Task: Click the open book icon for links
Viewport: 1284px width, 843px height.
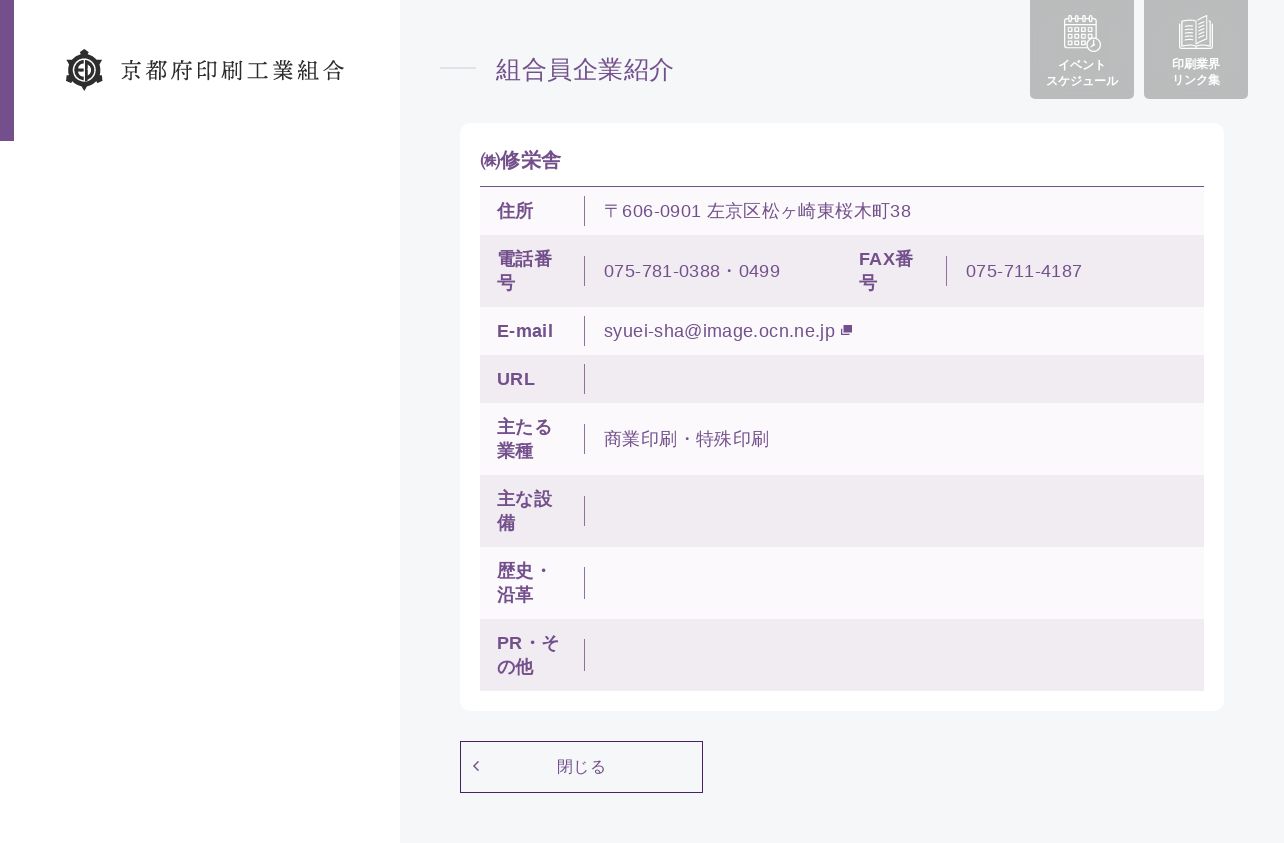Action: [1196, 33]
